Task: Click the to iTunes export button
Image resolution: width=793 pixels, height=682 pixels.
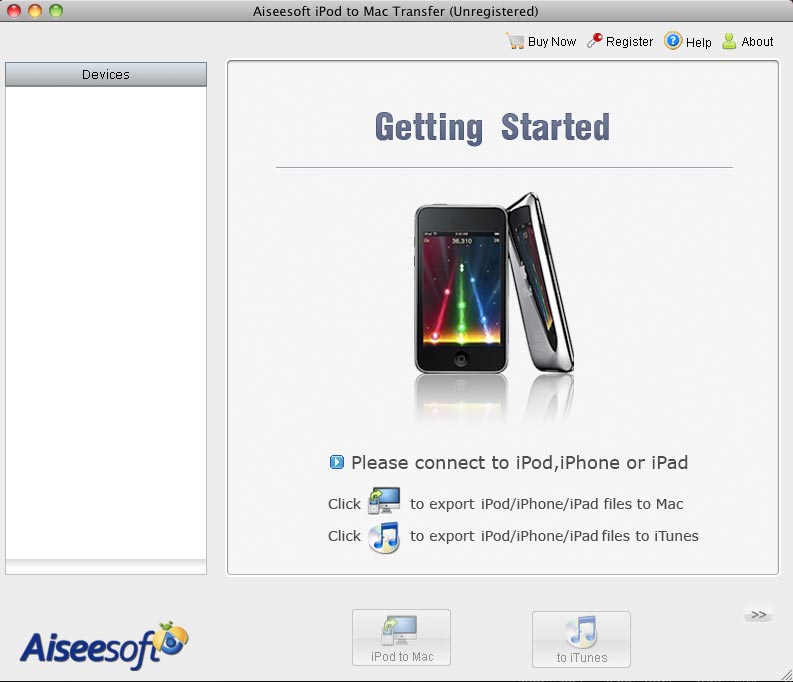Action: (581, 639)
